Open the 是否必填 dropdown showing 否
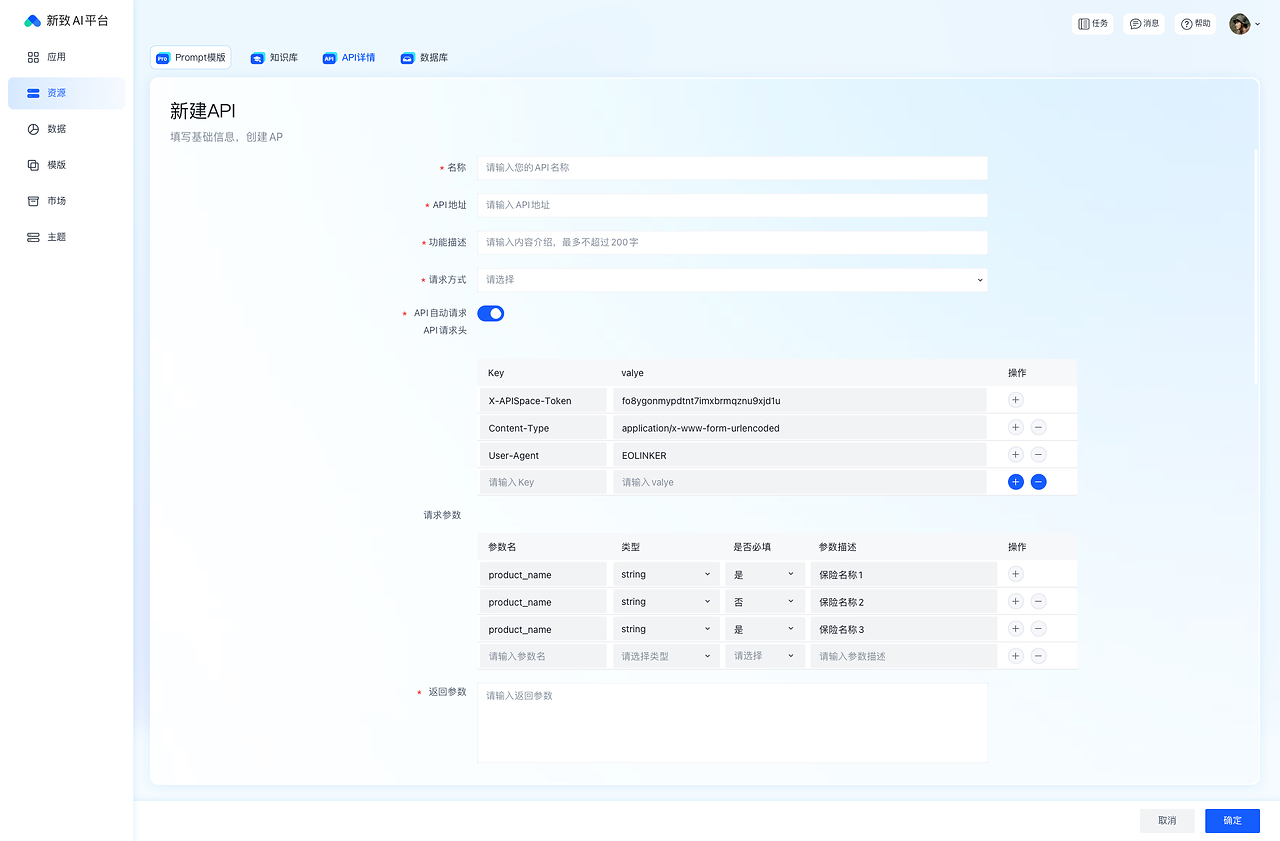 coord(764,602)
